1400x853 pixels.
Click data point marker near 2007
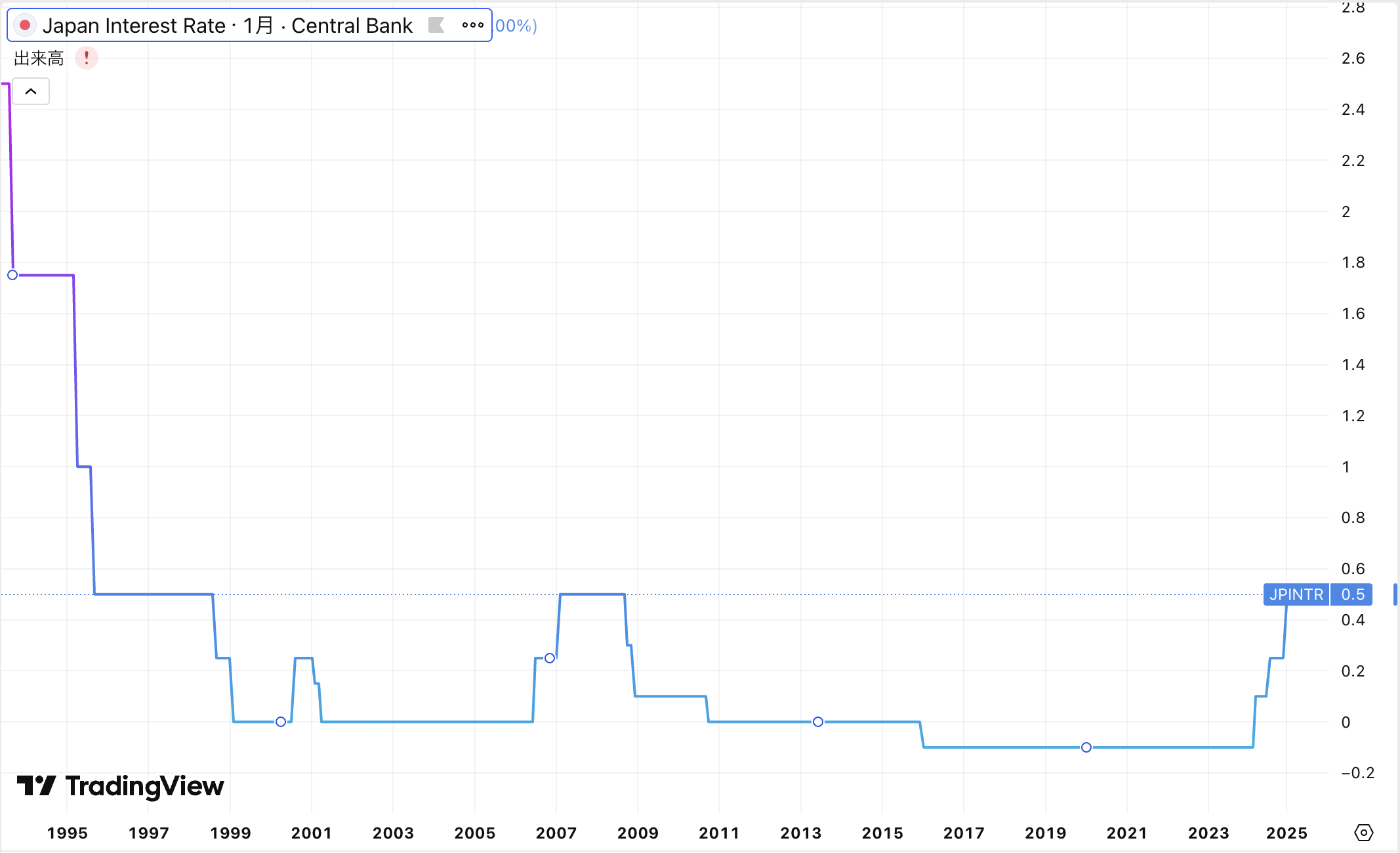click(x=550, y=658)
